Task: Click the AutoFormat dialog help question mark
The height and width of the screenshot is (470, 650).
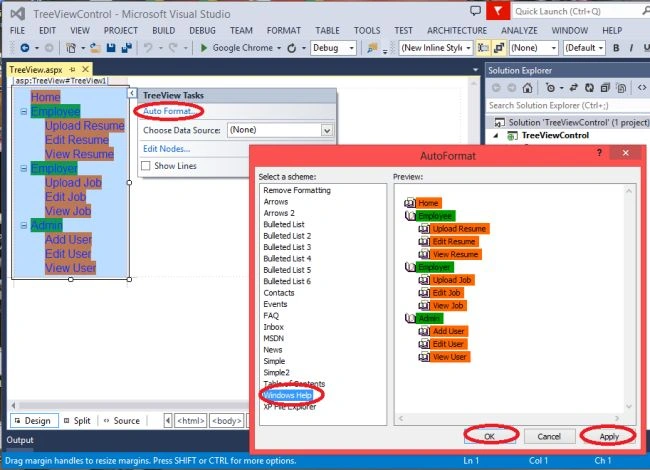Action: pyautogui.click(x=599, y=153)
